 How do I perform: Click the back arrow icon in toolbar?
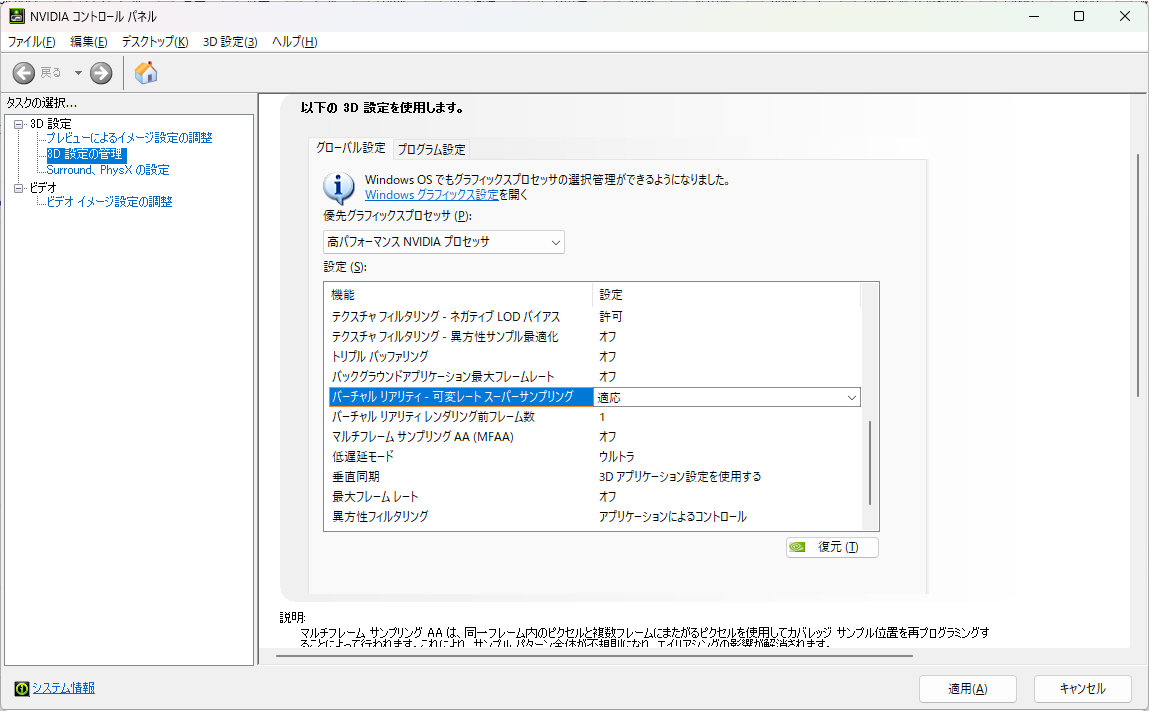[x=23, y=73]
